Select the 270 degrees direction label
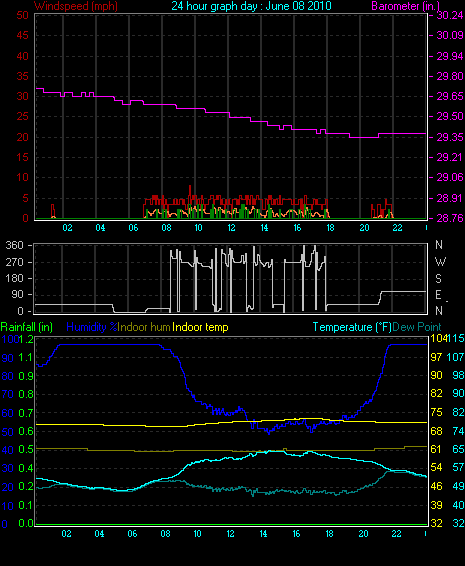This screenshot has width=465, height=566. pos(14,262)
